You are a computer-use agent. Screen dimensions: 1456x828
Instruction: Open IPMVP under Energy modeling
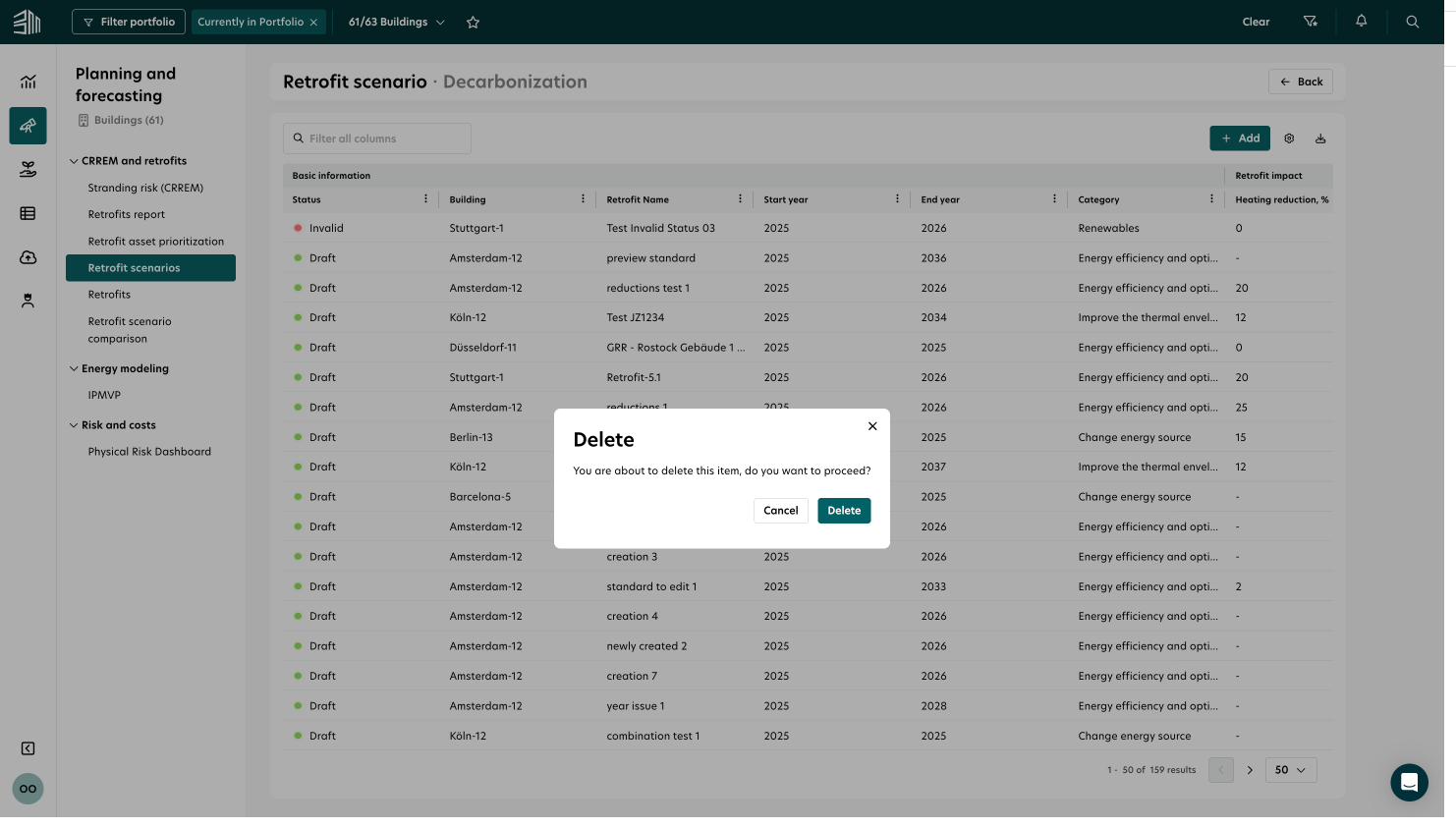104,395
